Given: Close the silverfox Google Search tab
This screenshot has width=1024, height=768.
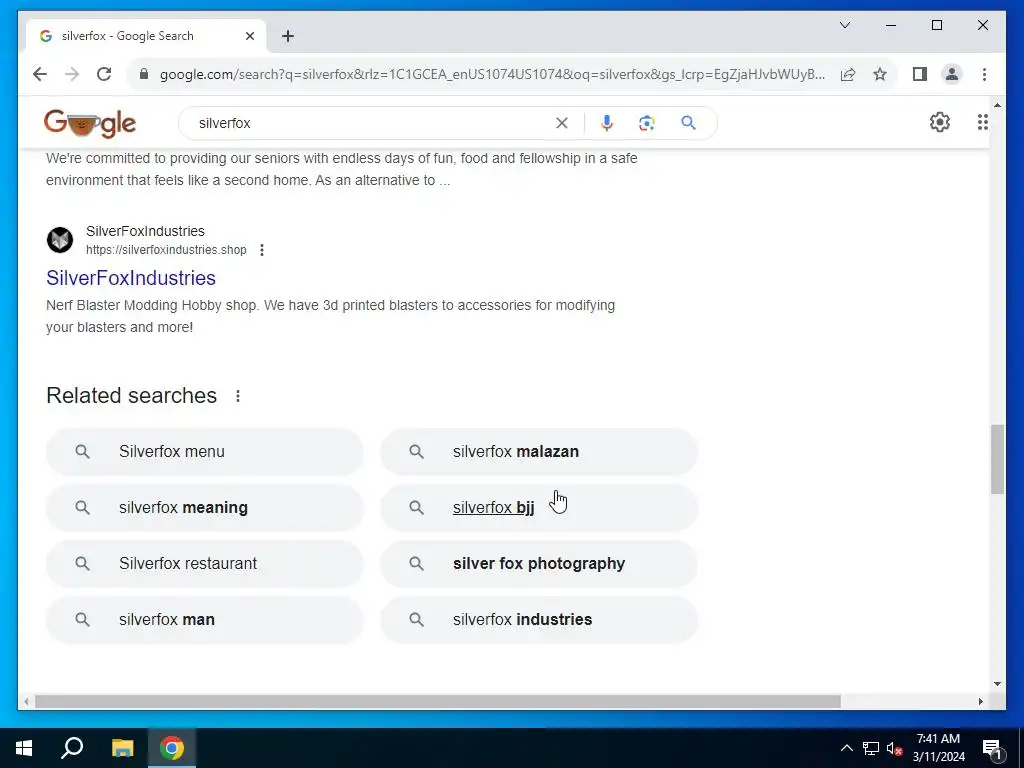Looking at the screenshot, I should tap(249, 36).
